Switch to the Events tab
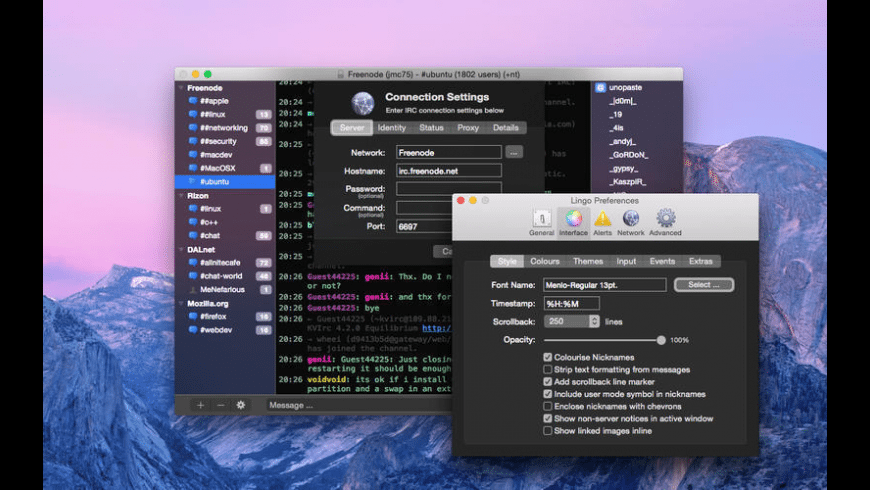This screenshot has width=870, height=490. 662,261
